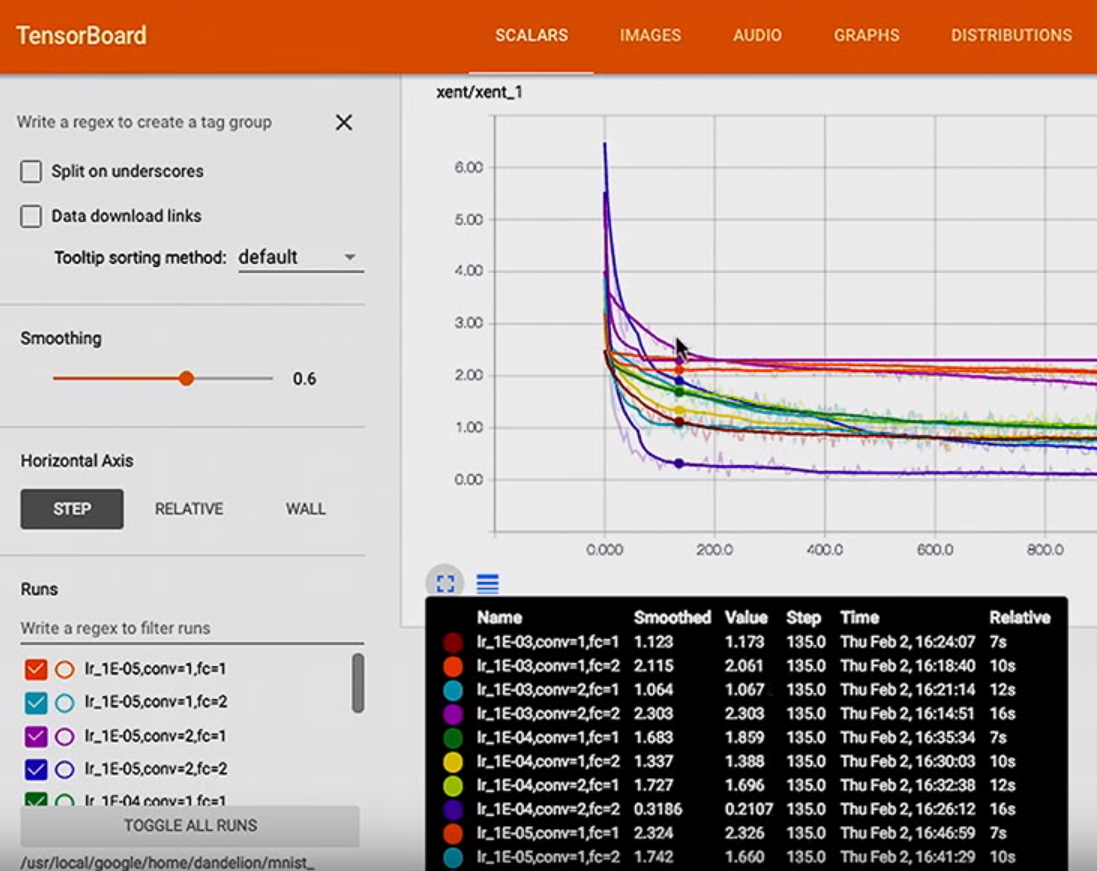Click the smoothed value 1.123

click(x=653, y=642)
